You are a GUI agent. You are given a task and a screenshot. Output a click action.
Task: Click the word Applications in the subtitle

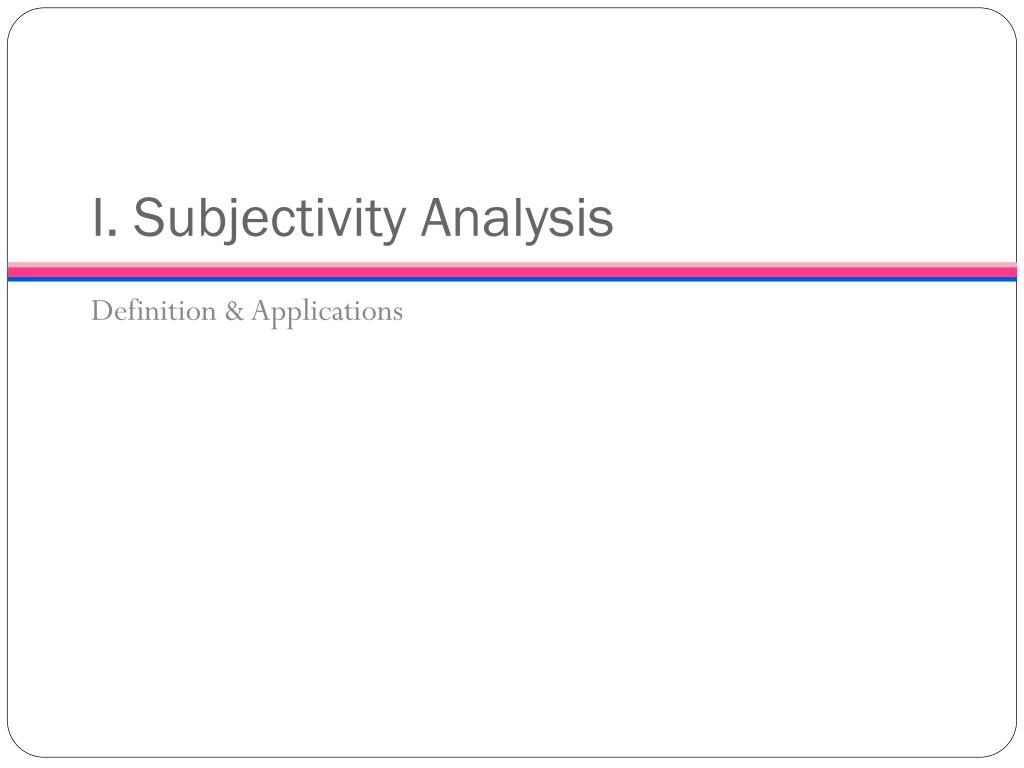(x=327, y=312)
